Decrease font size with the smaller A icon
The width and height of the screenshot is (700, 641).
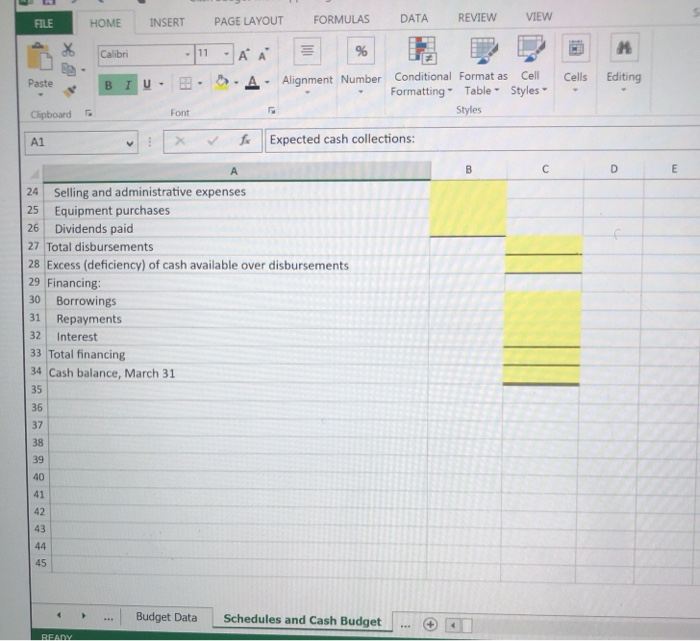(x=263, y=54)
